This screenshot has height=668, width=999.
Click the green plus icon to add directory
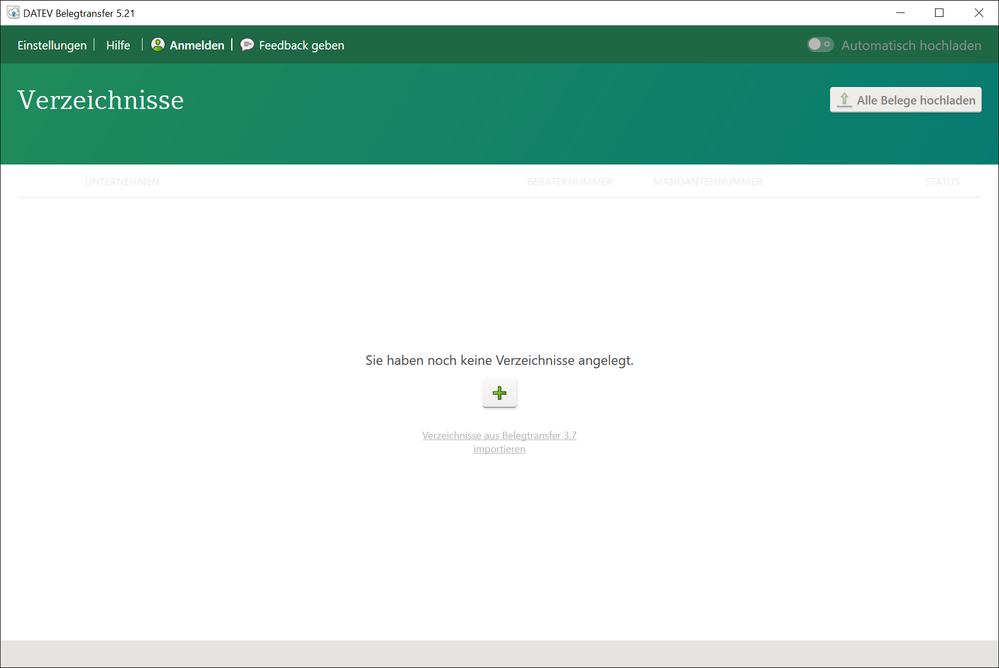(x=499, y=393)
